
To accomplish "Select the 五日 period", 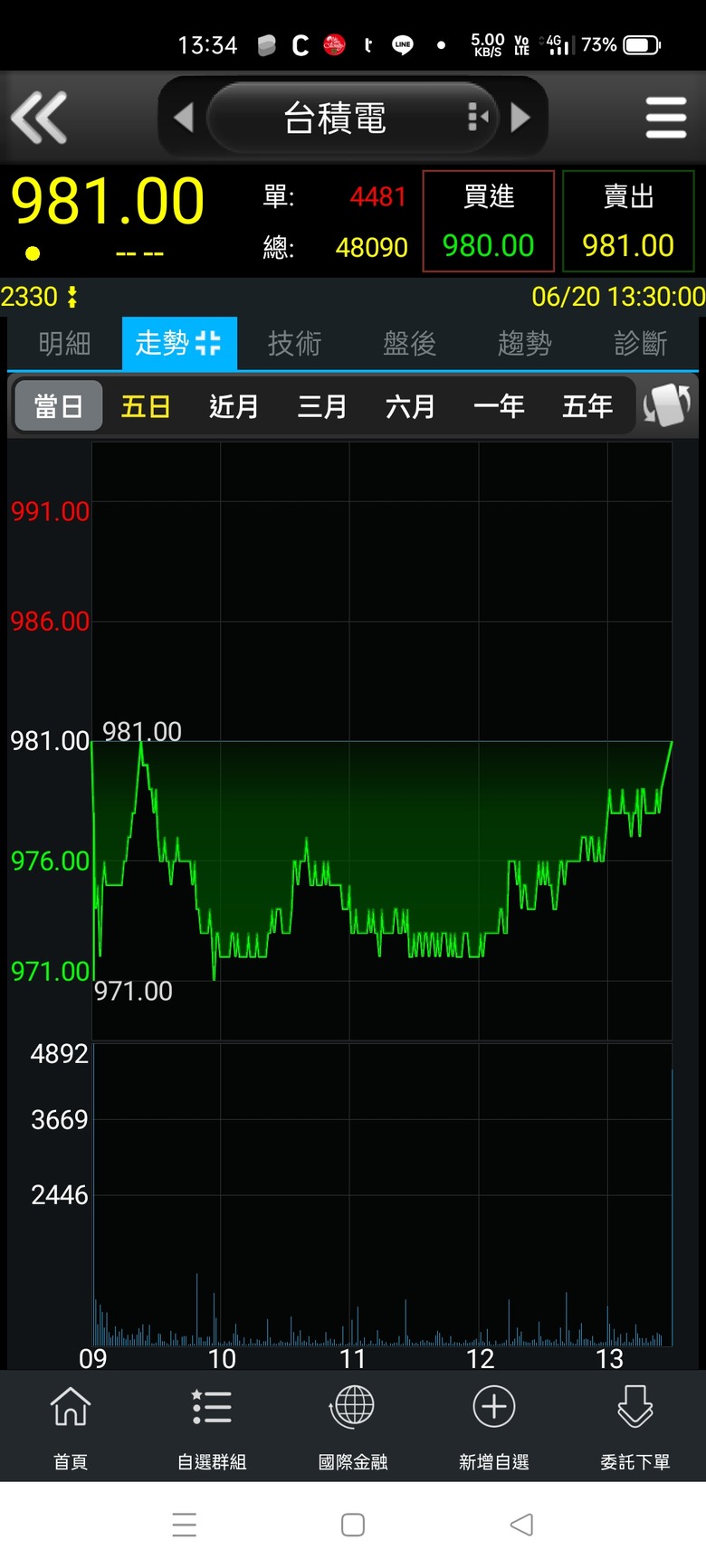I will click(x=146, y=406).
